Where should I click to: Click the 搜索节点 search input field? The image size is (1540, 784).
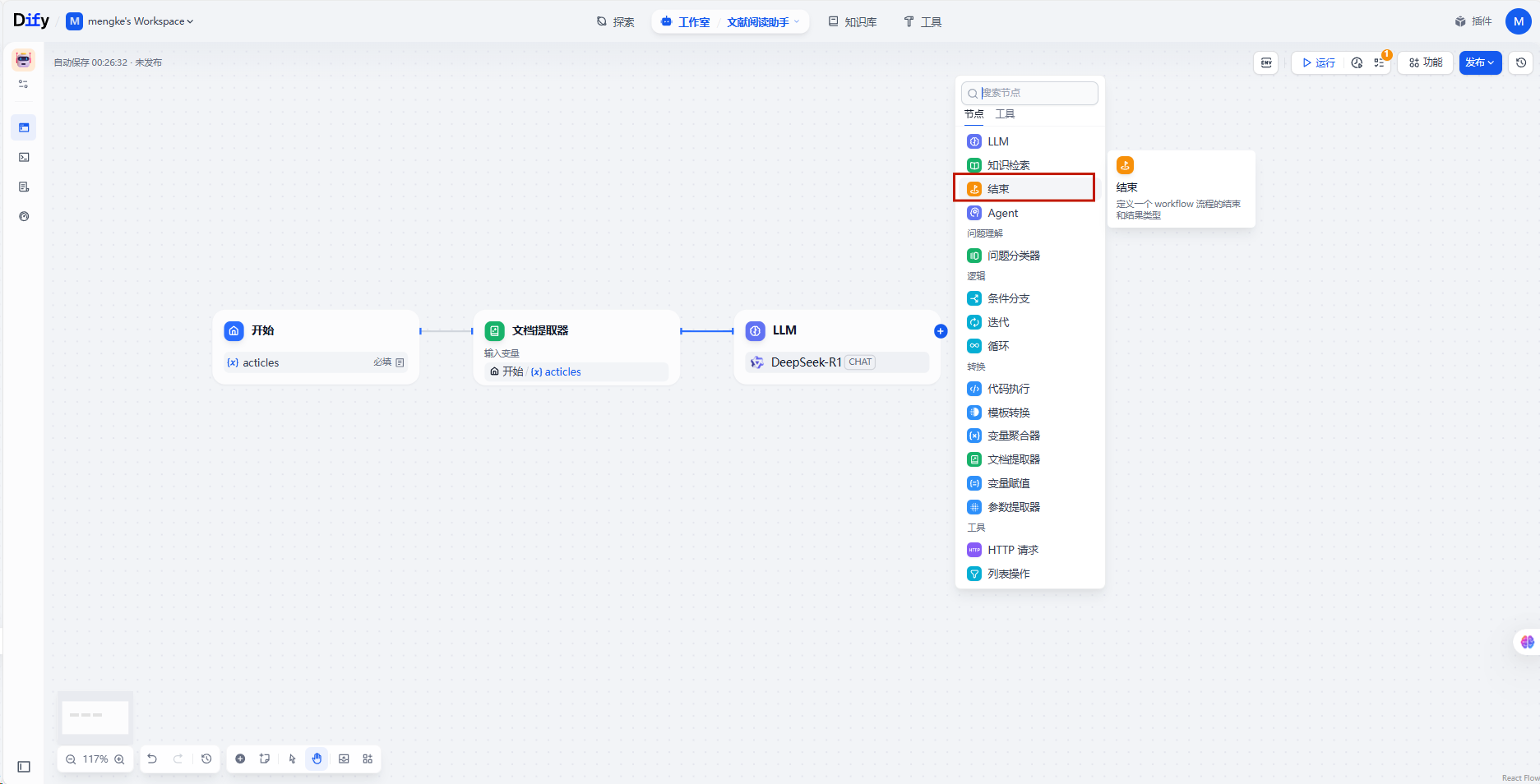[1036, 93]
